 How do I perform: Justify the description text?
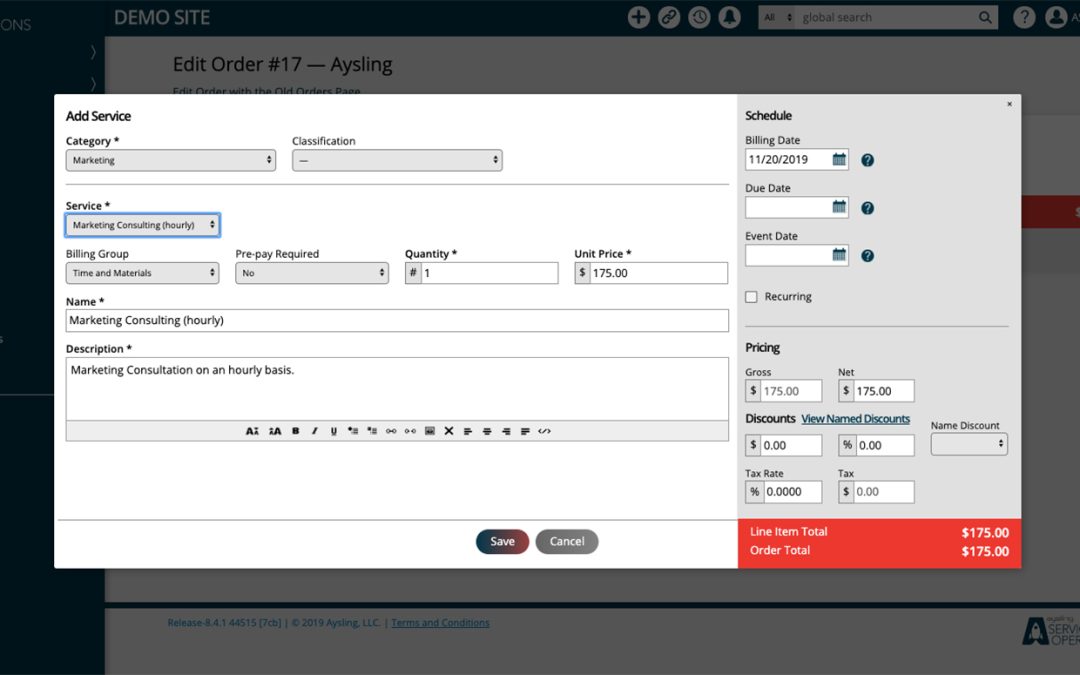coord(525,431)
